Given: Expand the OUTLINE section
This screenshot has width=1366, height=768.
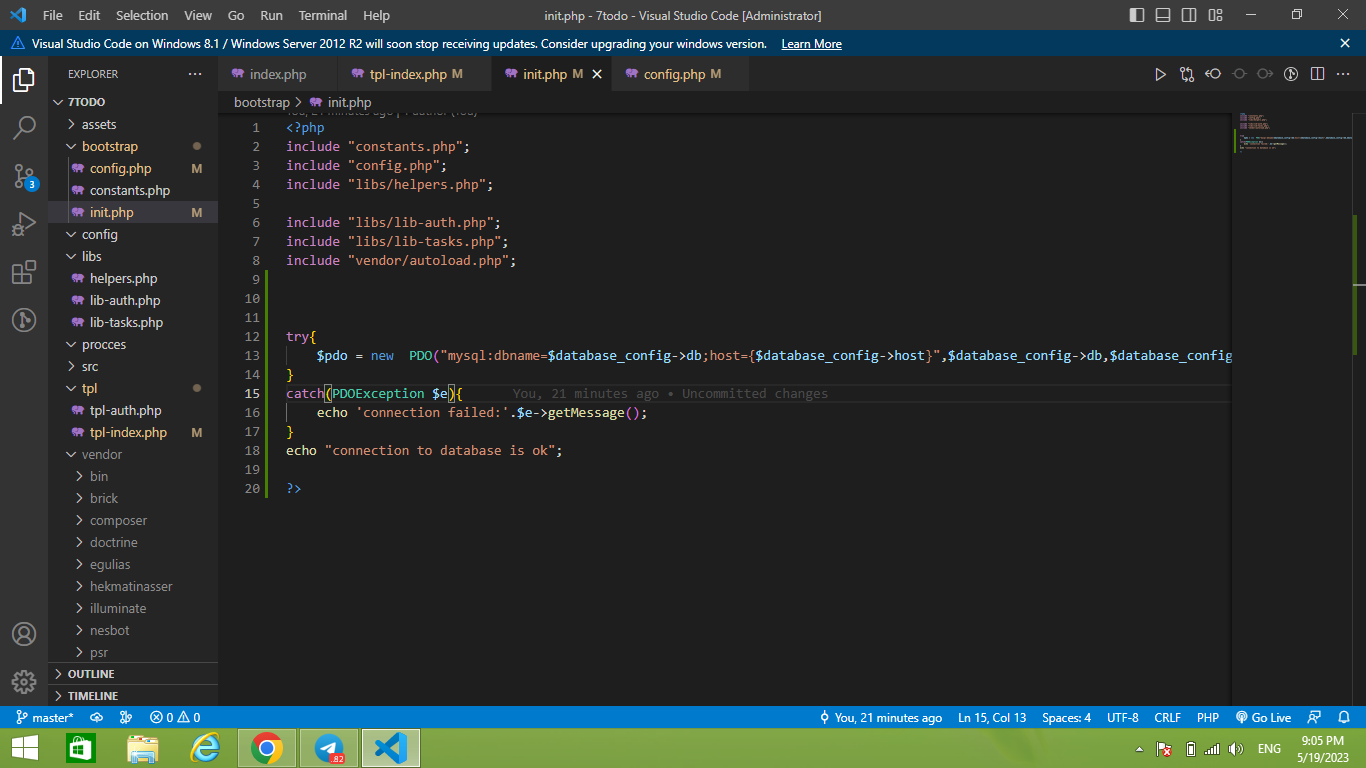Looking at the screenshot, I should coord(133,674).
